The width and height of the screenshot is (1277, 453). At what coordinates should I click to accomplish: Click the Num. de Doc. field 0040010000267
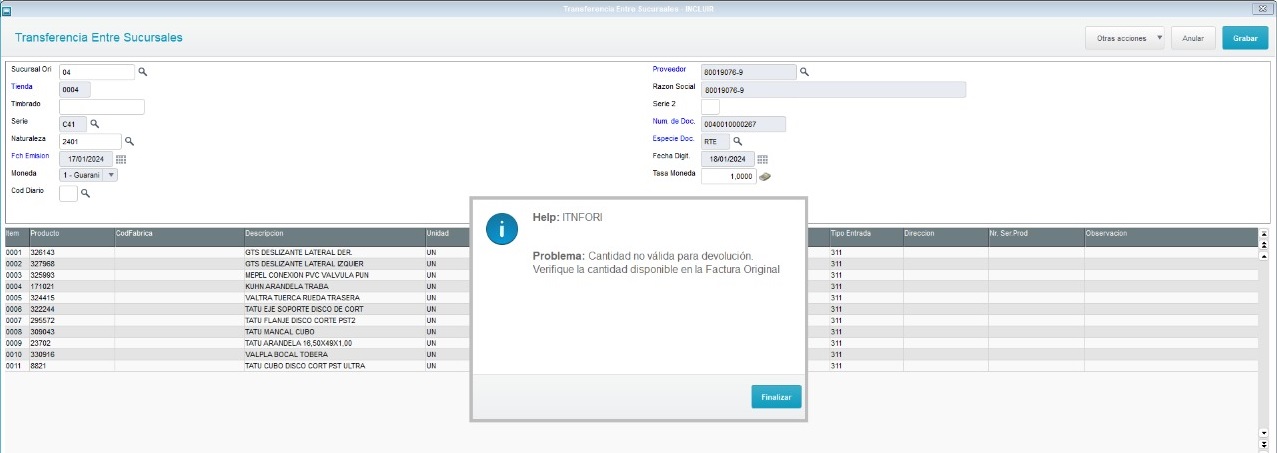click(x=743, y=124)
